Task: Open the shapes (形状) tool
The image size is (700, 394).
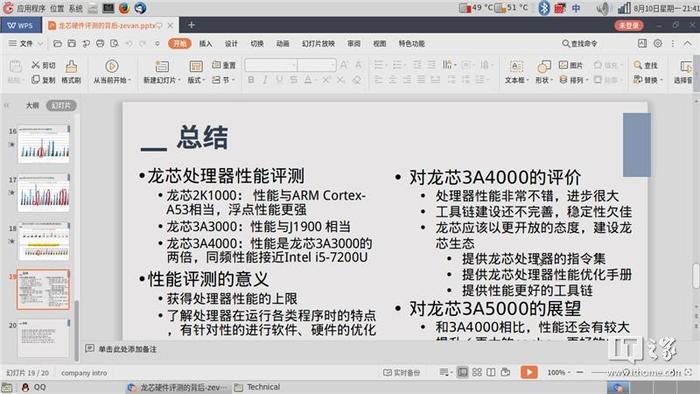Action: click(544, 72)
